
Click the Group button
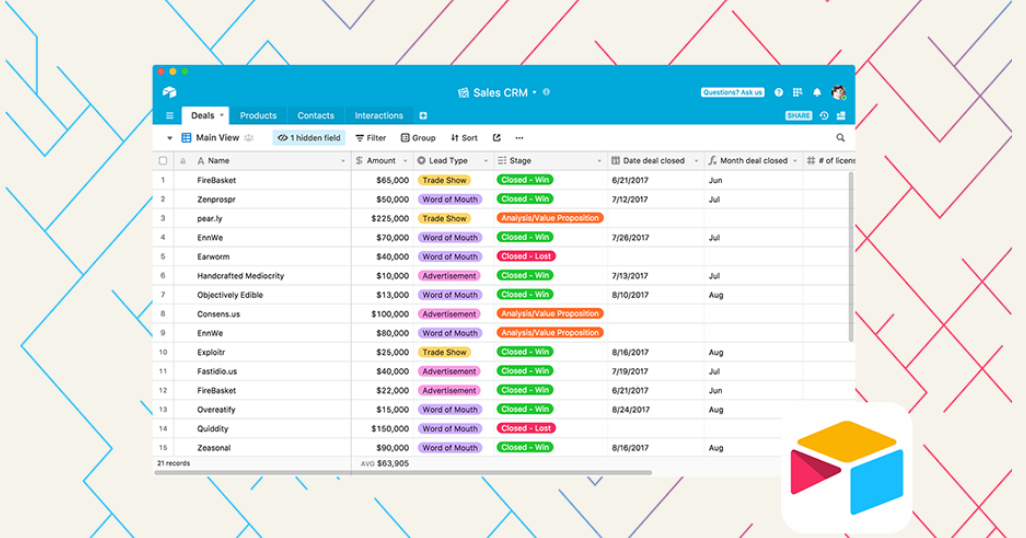click(x=418, y=138)
